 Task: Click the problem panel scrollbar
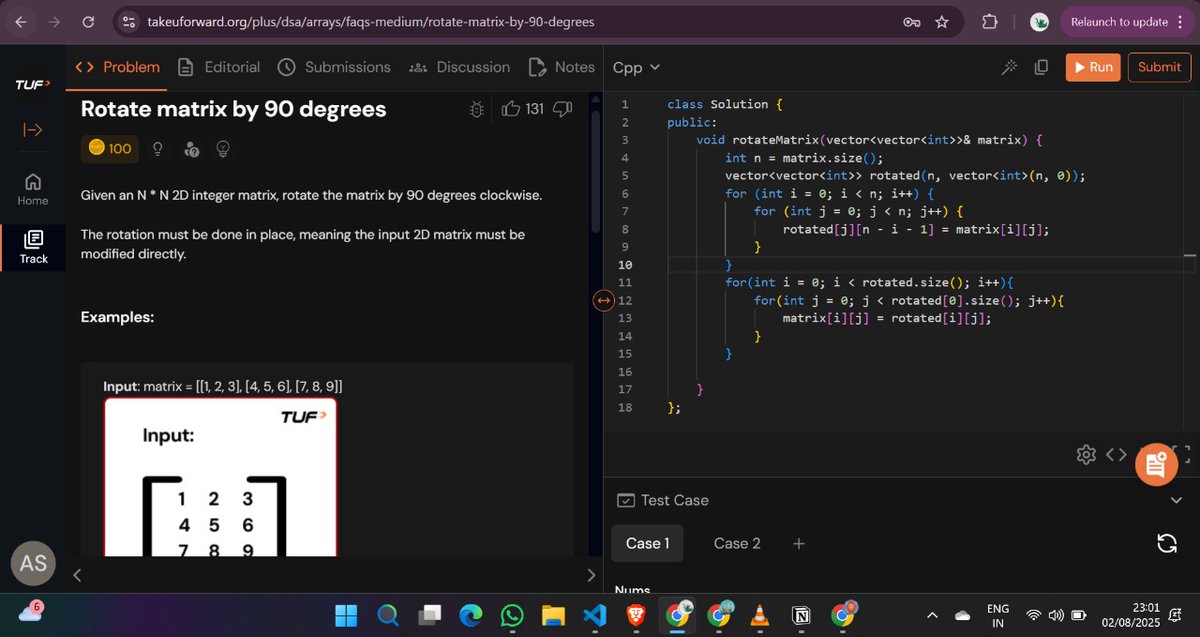coord(597,170)
